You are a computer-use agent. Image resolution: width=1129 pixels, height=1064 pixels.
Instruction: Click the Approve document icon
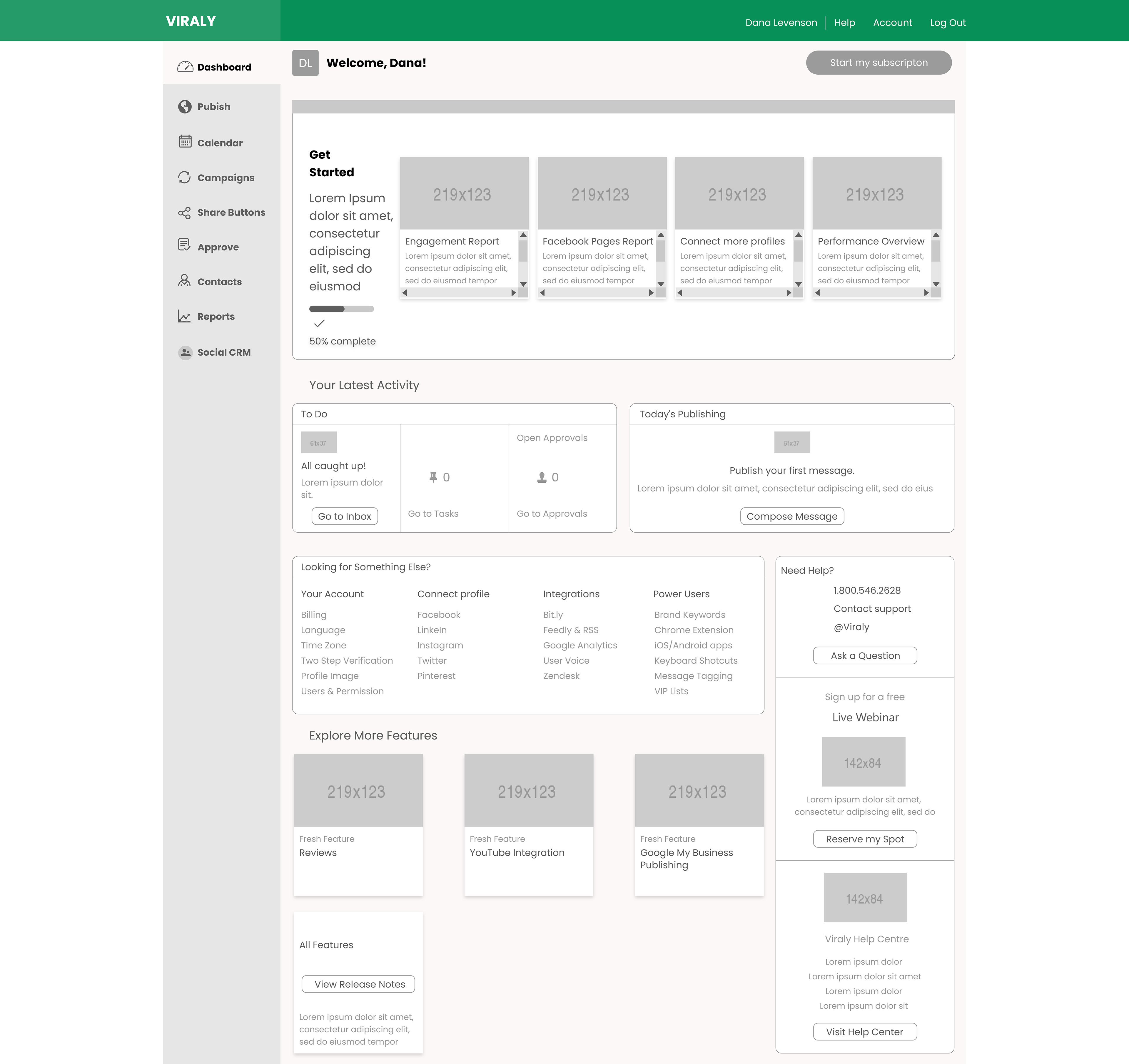(184, 245)
